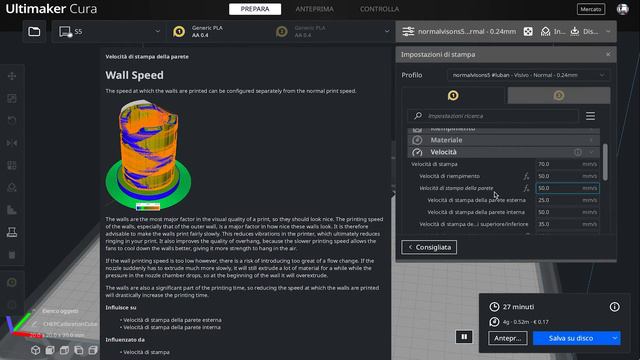Expand the Materiale settings category

coord(504,140)
